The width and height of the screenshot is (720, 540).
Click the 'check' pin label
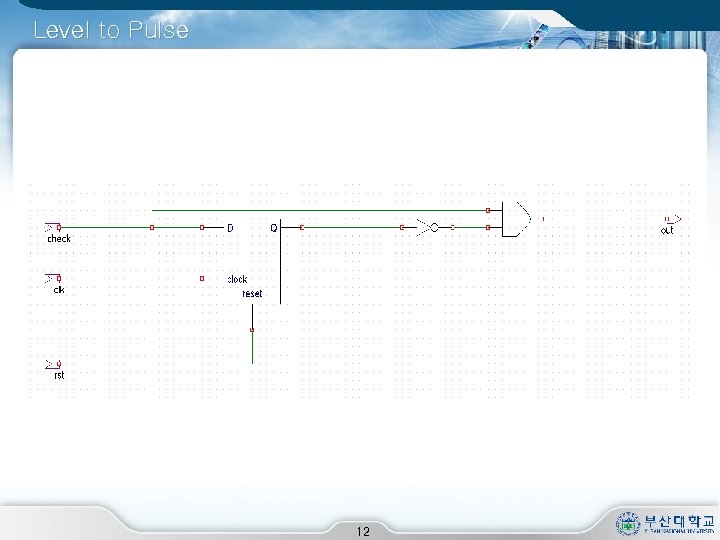59,239
